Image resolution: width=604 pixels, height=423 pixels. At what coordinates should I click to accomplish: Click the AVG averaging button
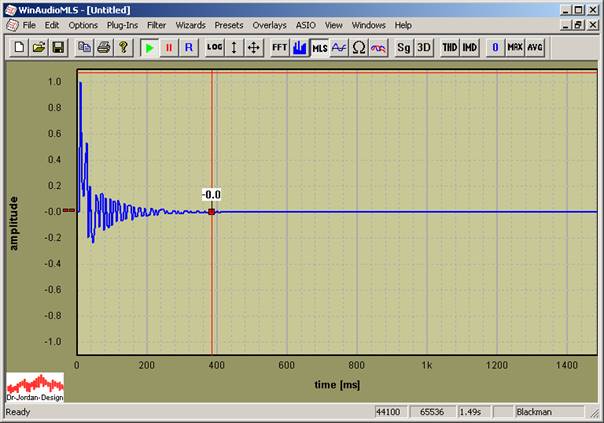535,47
